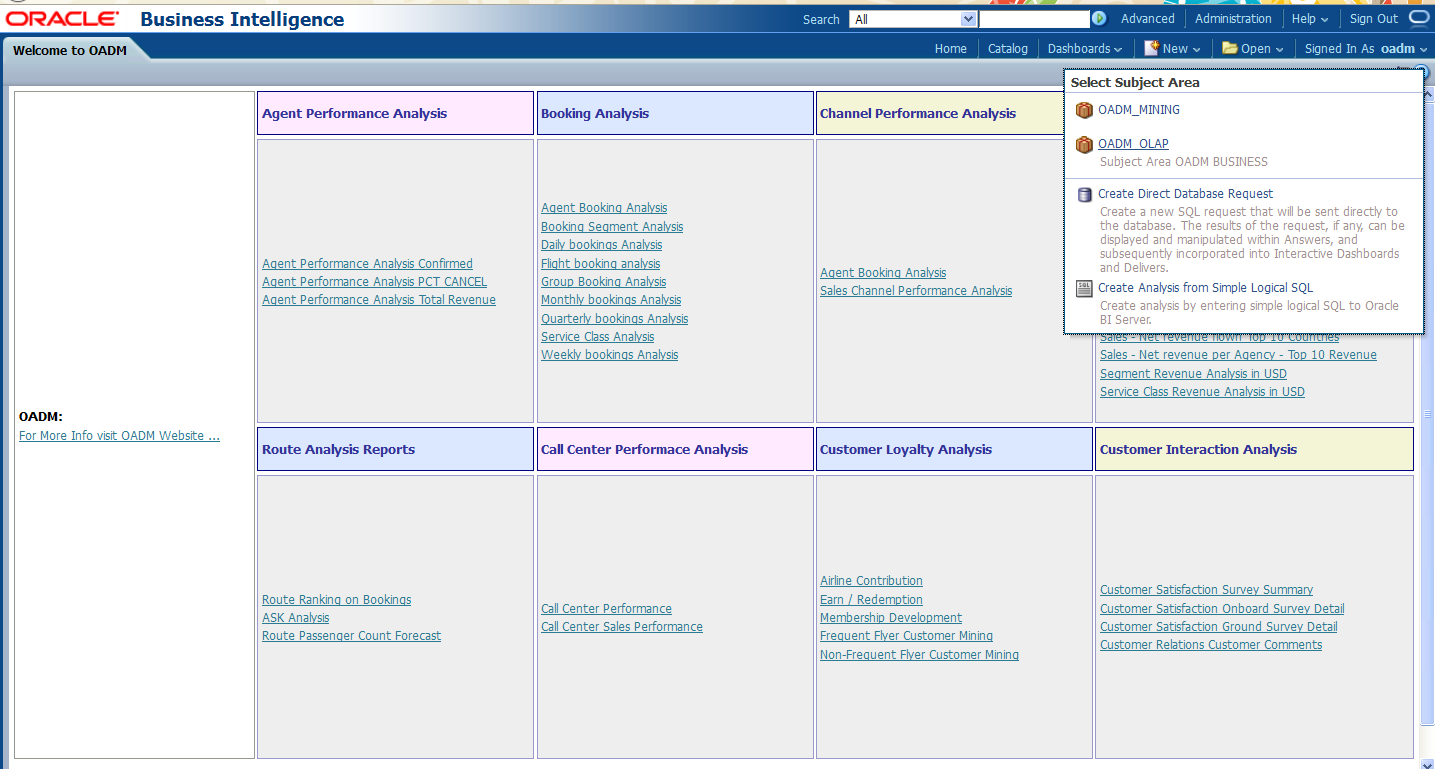Viewport: 1435px width, 769px height.
Task: Expand the Dashboards menu
Action: (1084, 49)
